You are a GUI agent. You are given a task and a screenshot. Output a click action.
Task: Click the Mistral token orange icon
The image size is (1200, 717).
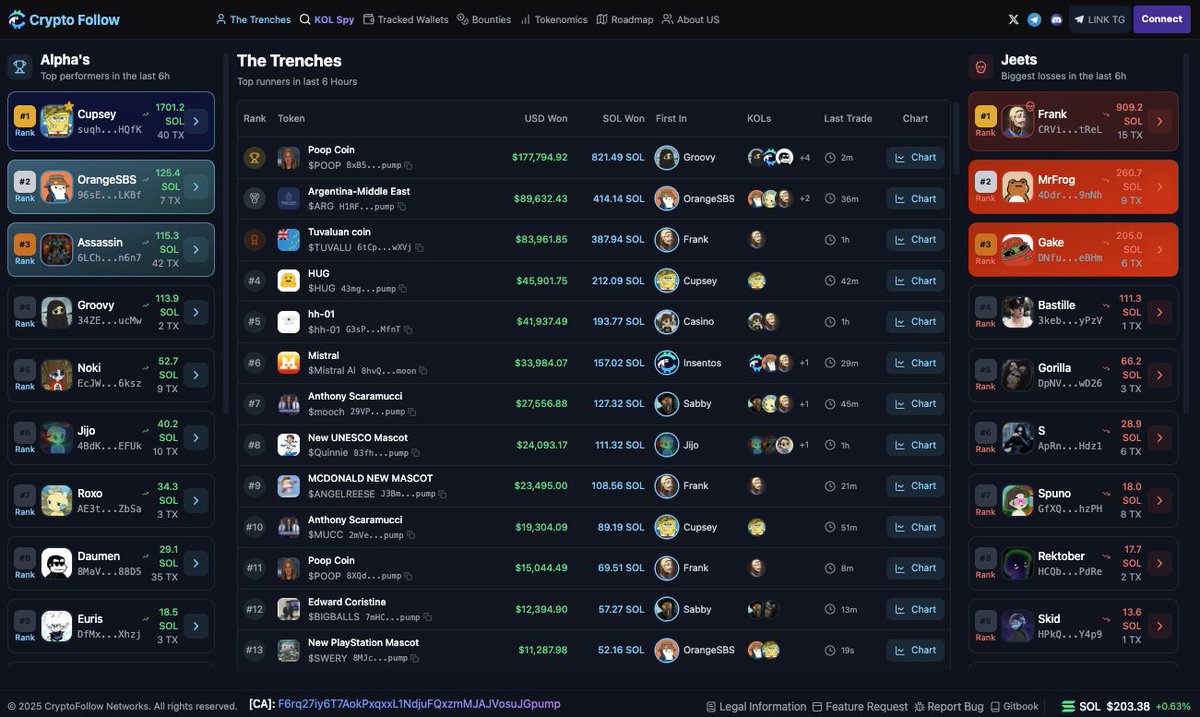pyautogui.click(x=289, y=363)
